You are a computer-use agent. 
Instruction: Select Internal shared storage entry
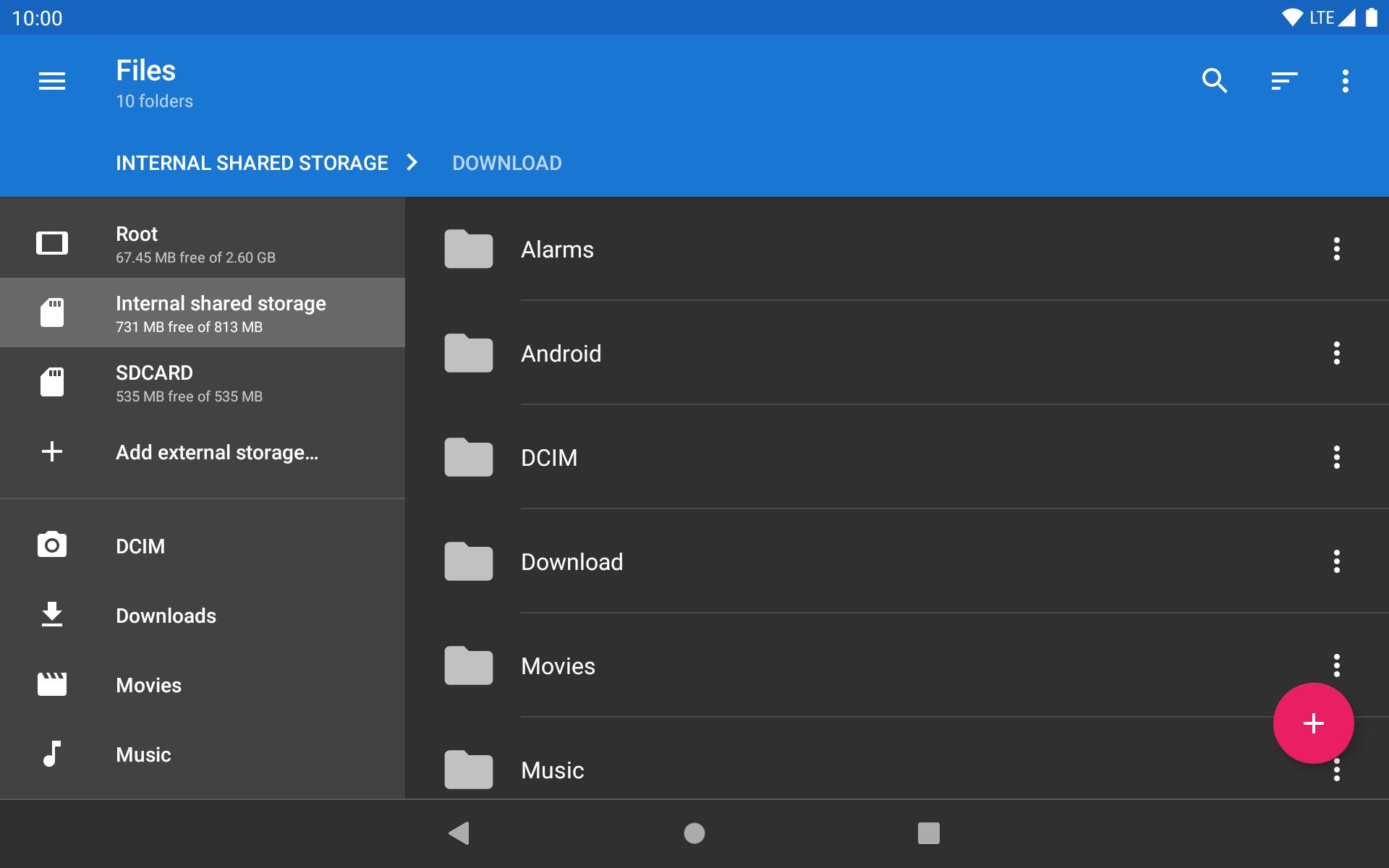[221, 312]
